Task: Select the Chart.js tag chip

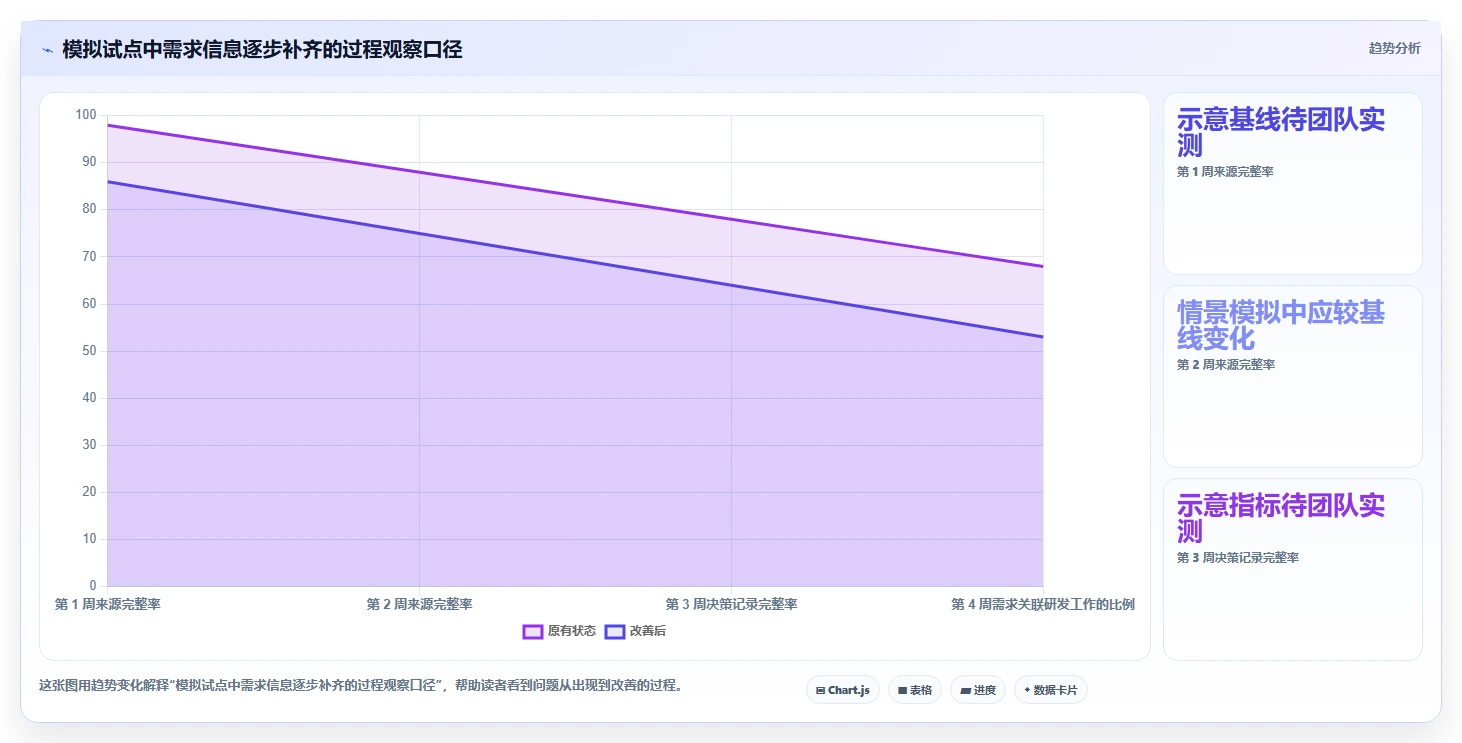Action: [843, 690]
